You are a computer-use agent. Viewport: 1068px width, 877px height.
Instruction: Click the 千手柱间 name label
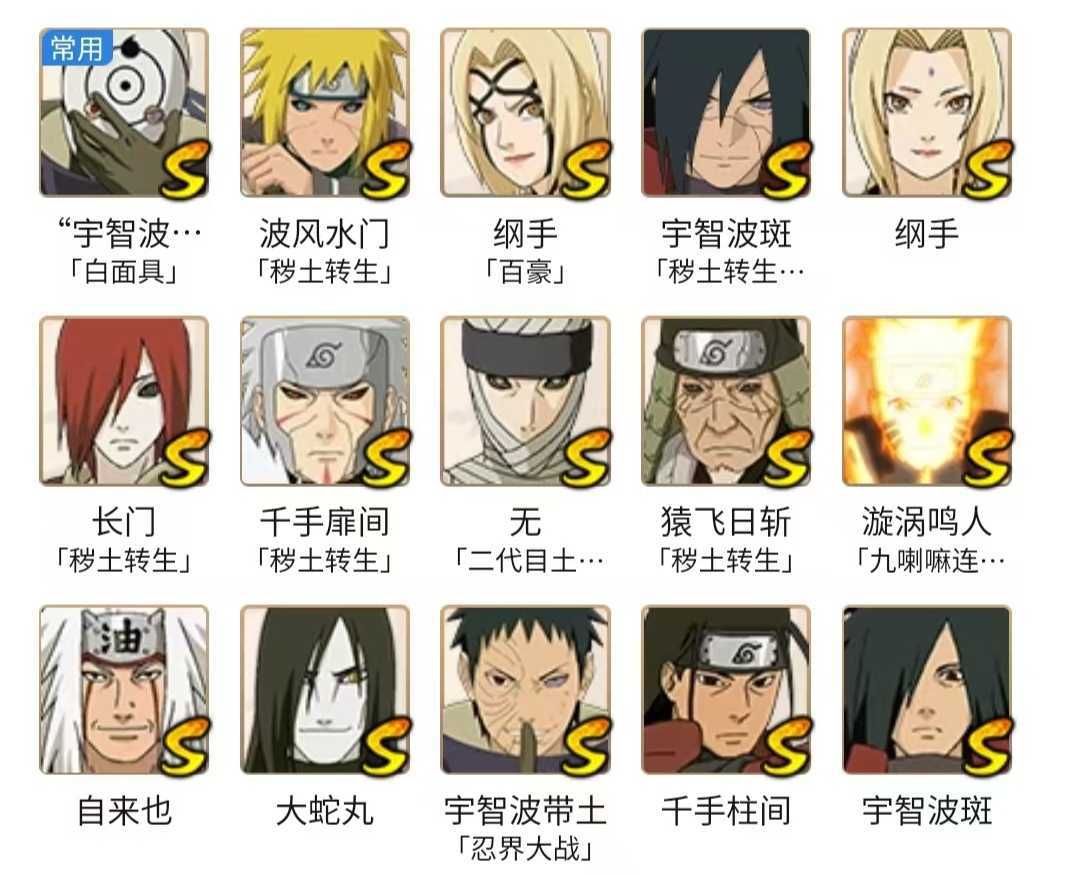(726, 811)
